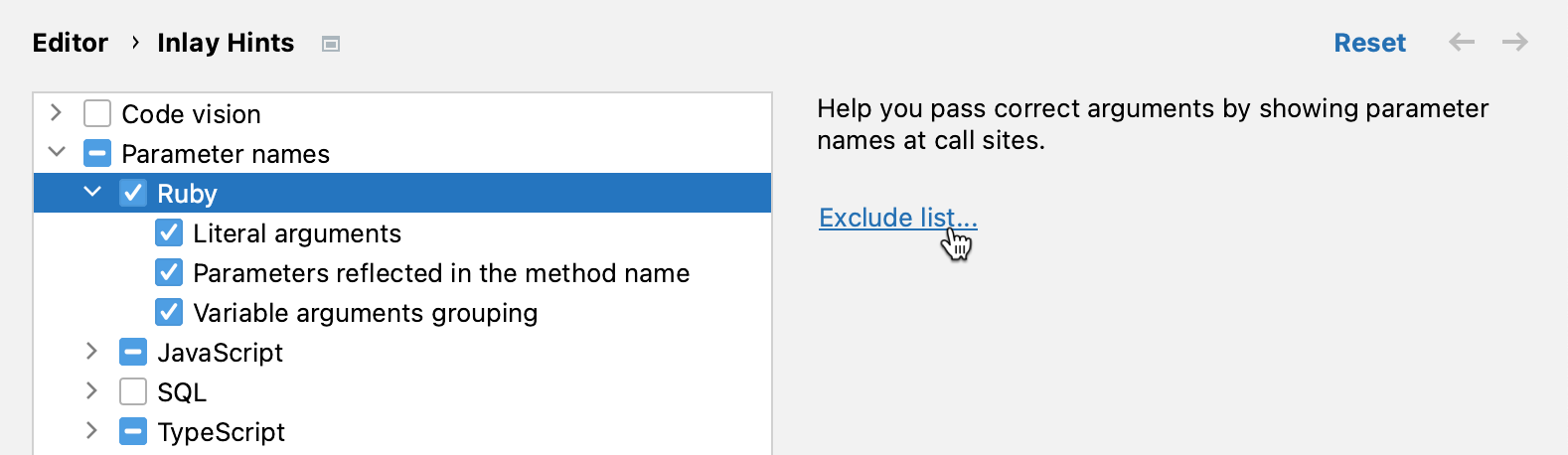The height and width of the screenshot is (455, 1568).
Task: Click the forward navigation arrow
Action: [1514, 42]
